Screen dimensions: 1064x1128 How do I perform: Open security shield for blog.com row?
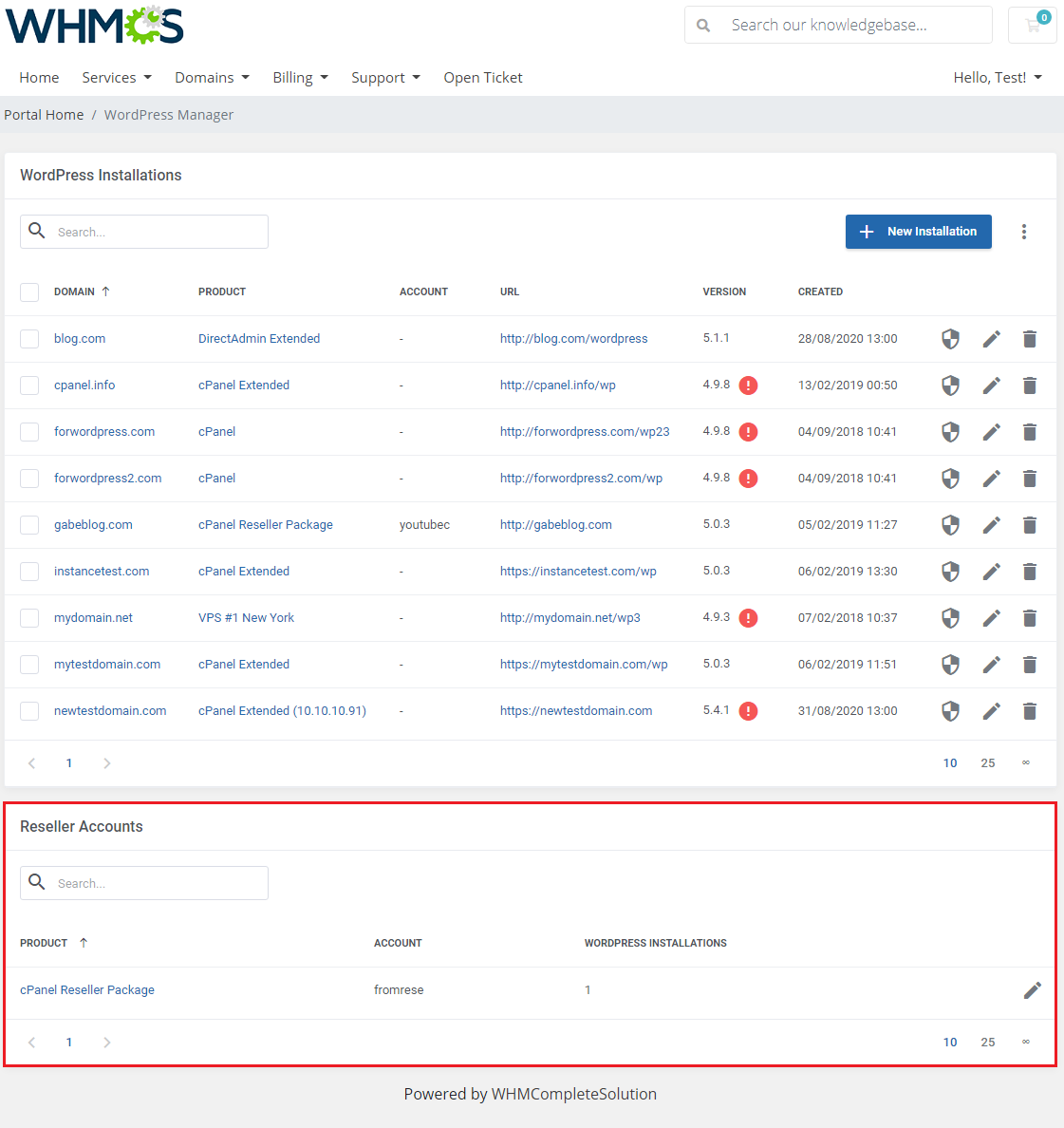950,339
